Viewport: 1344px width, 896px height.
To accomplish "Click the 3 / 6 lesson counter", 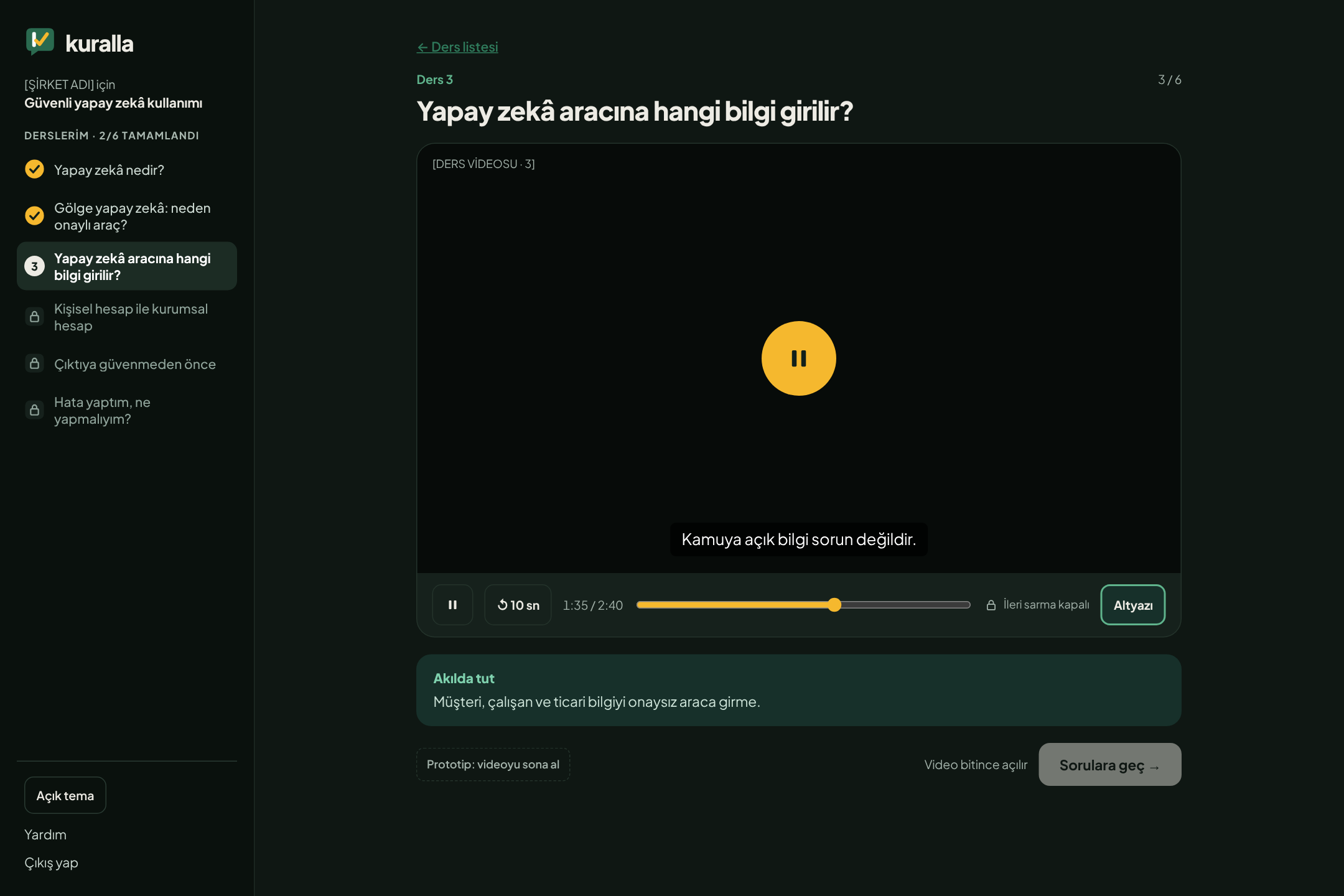I will pyautogui.click(x=1169, y=80).
